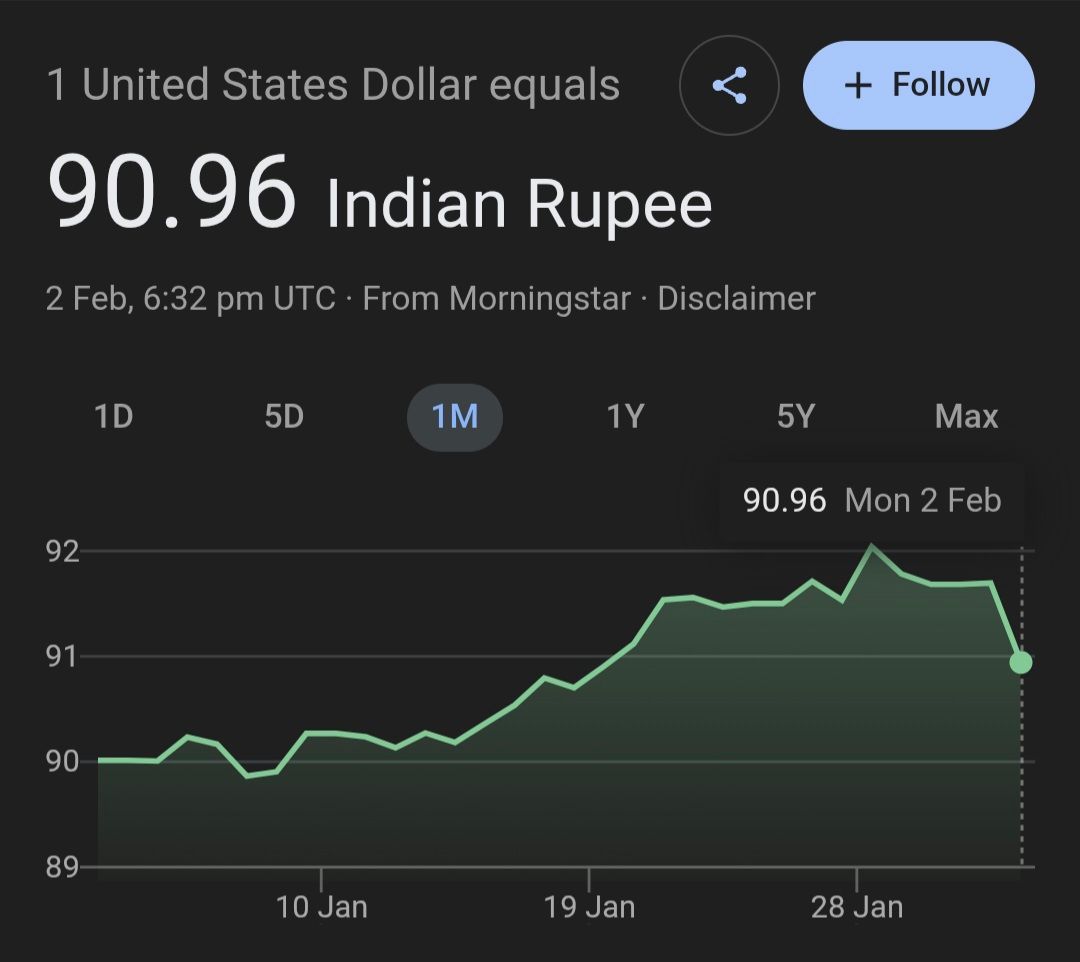Screen dimensions: 1080x962
Task: Select the 5D chart range
Action: click(x=284, y=416)
